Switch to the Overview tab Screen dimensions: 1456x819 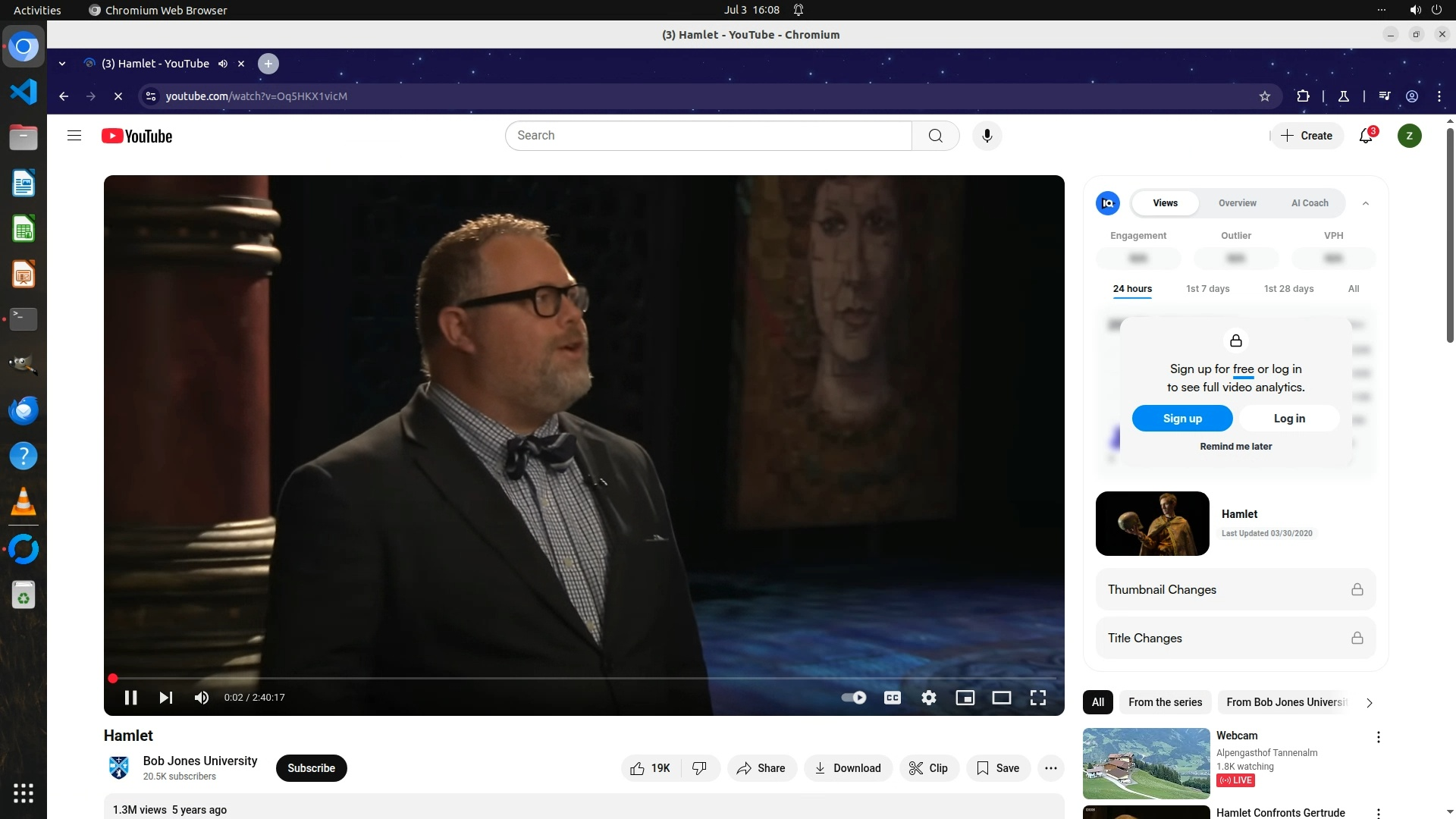point(1237,203)
